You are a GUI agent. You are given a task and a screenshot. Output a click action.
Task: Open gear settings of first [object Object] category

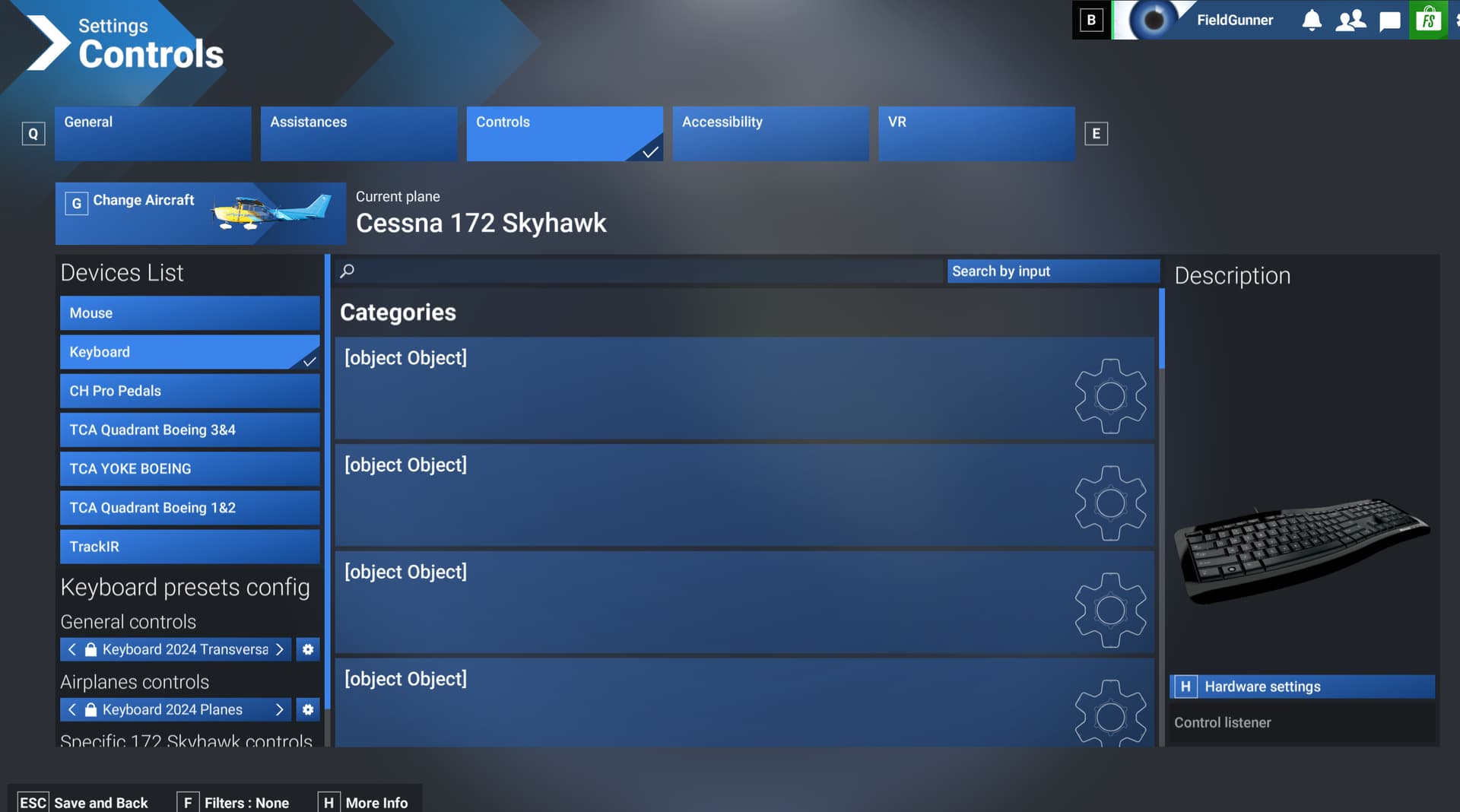point(1110,396)
